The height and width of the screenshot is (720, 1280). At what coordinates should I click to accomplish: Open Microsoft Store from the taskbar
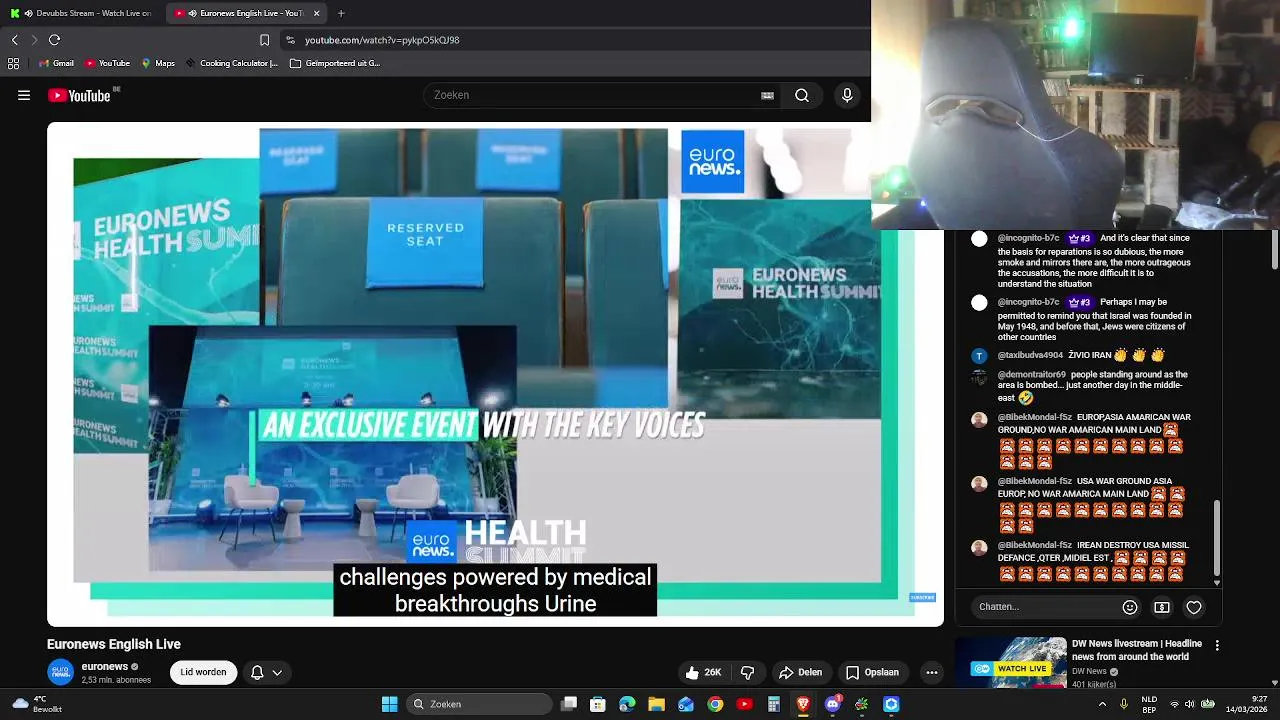pos(598,704)
